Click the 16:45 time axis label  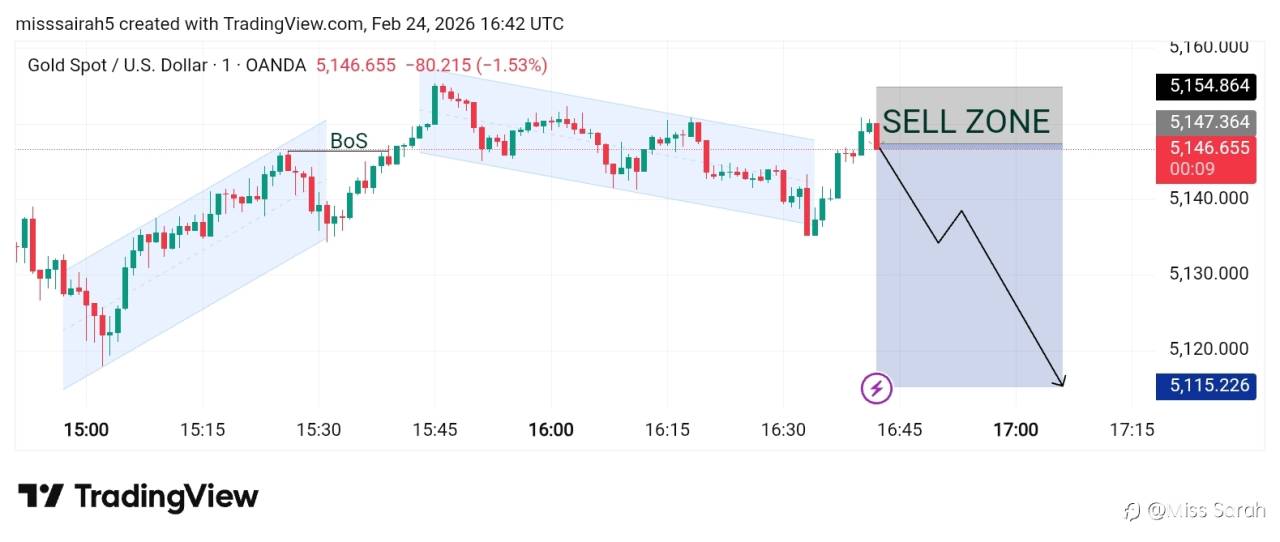click(x=900, y=430)
